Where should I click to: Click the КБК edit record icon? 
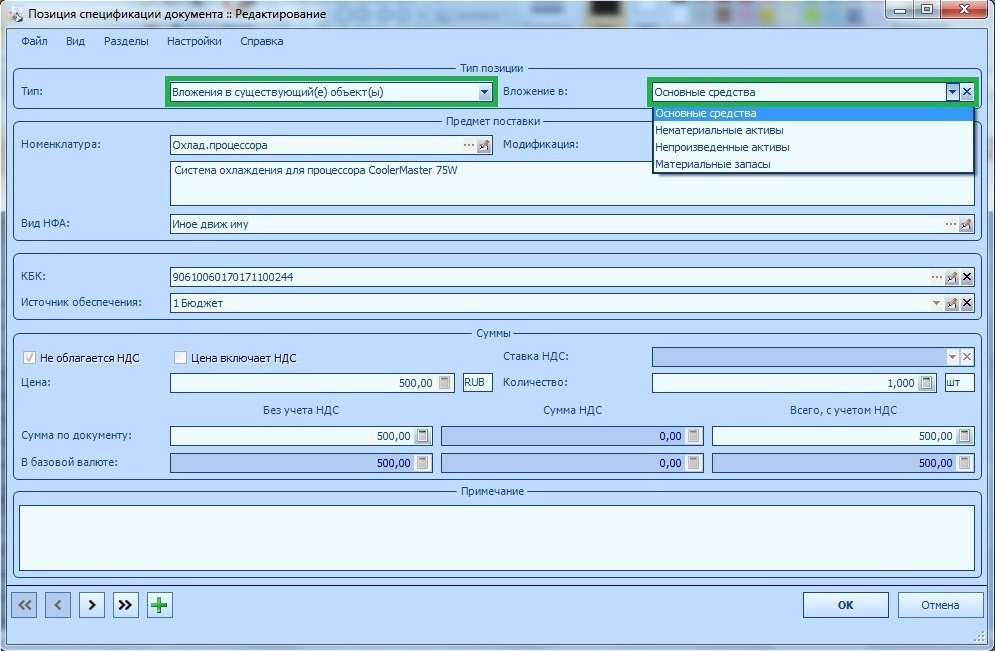pyautogui.click(x=951, y=277)
